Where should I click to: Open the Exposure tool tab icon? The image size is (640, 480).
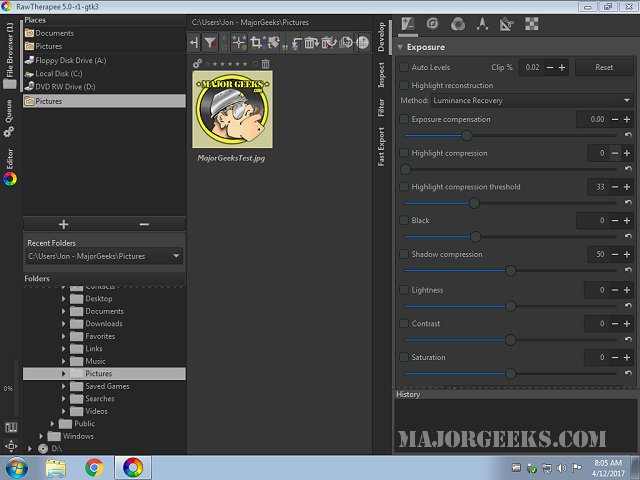point(407,24)
